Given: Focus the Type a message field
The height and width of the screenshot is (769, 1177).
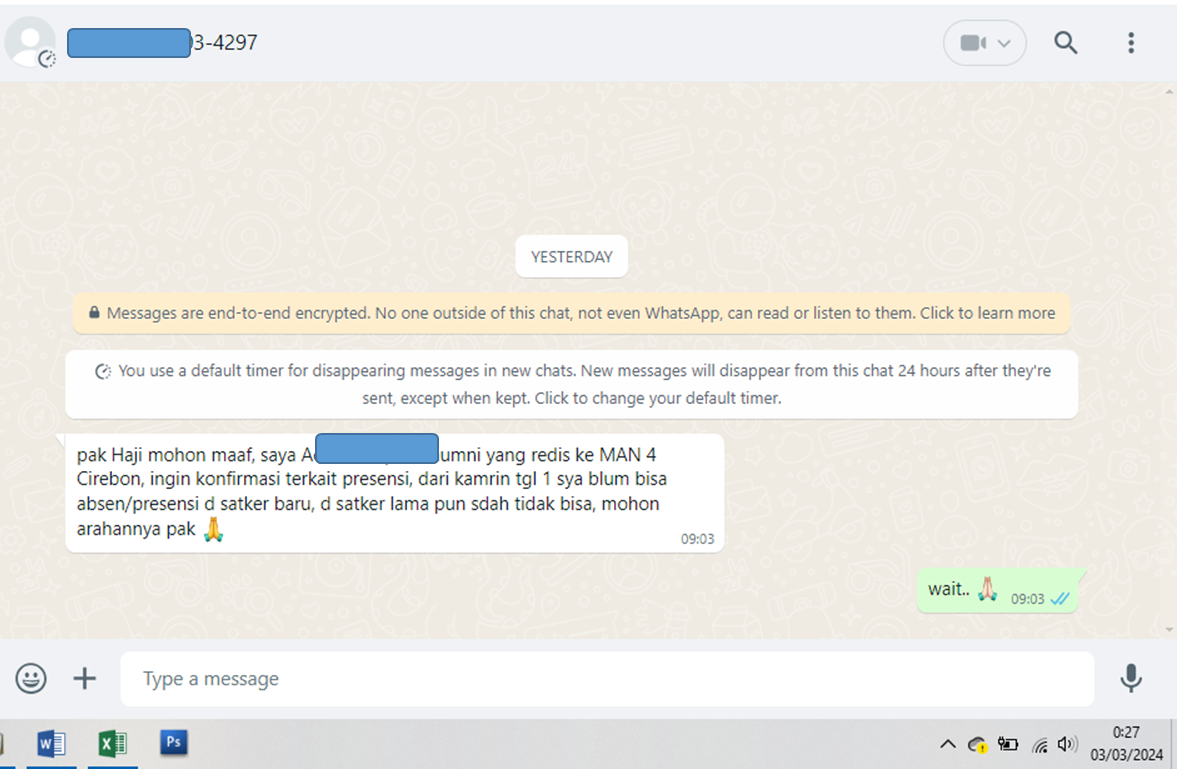Looking at the screenshot, I should [607, 679].
